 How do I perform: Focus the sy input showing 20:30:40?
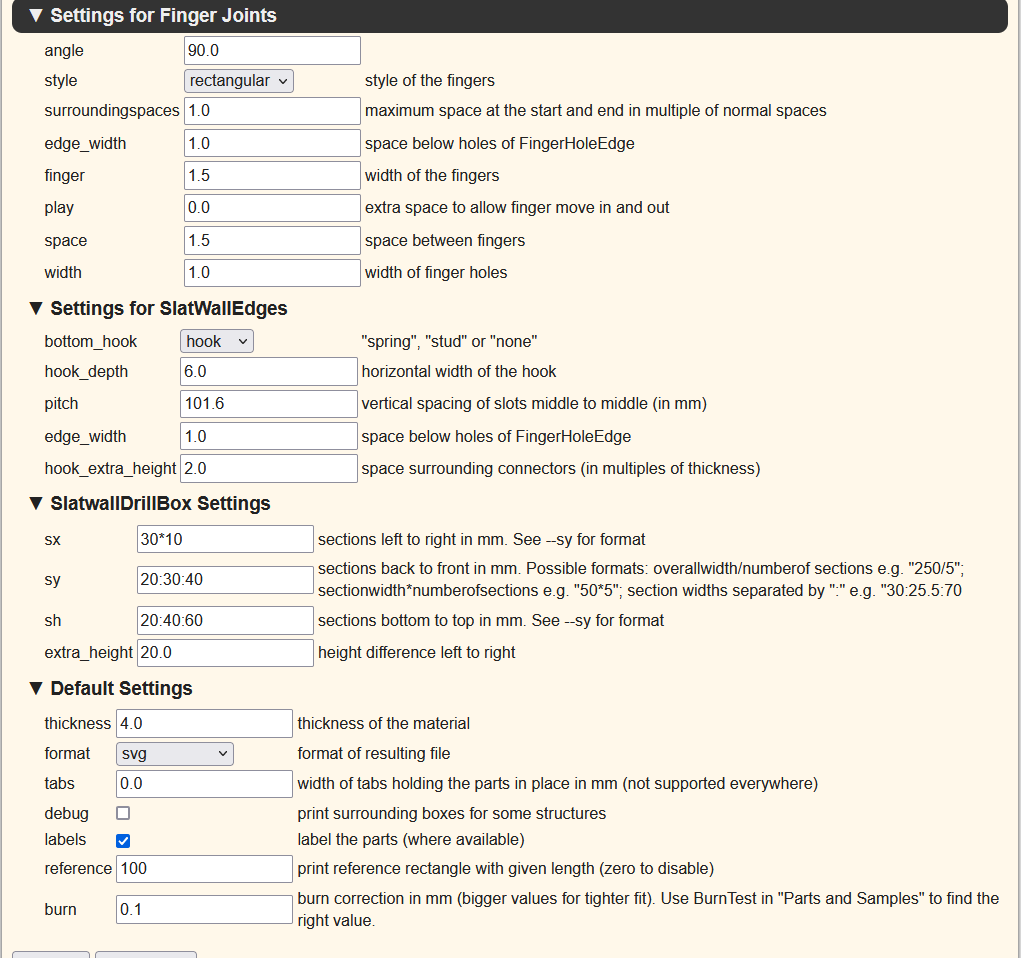(x=225, y=580)
